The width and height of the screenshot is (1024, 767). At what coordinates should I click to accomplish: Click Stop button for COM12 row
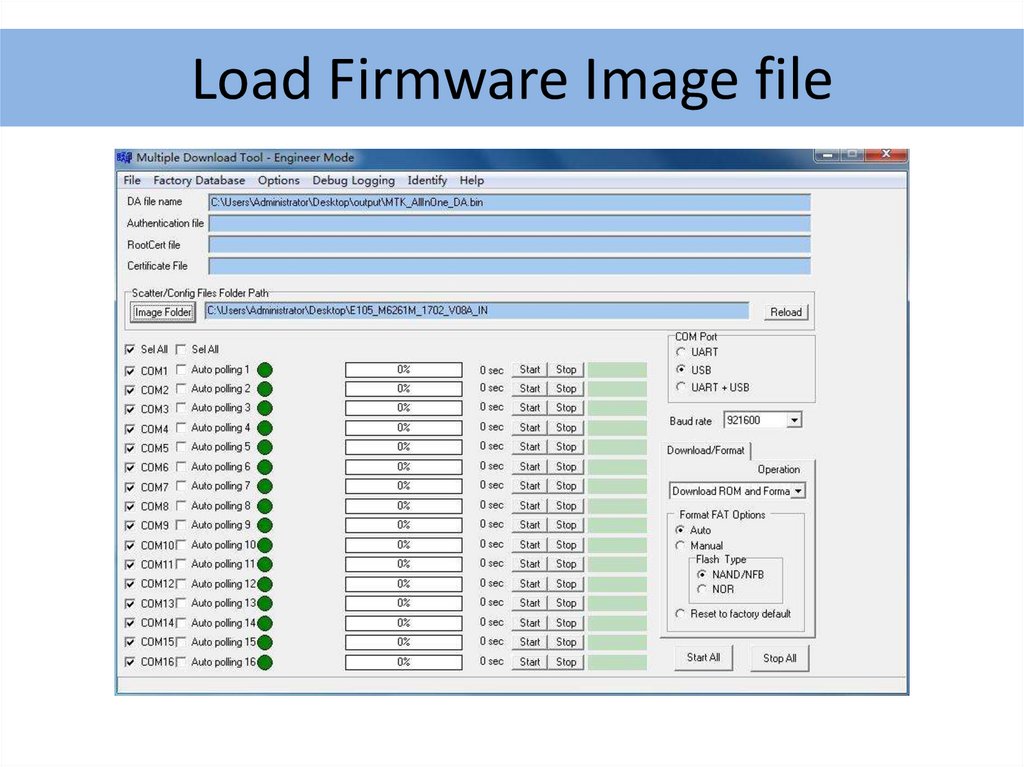tap(566, 583)
